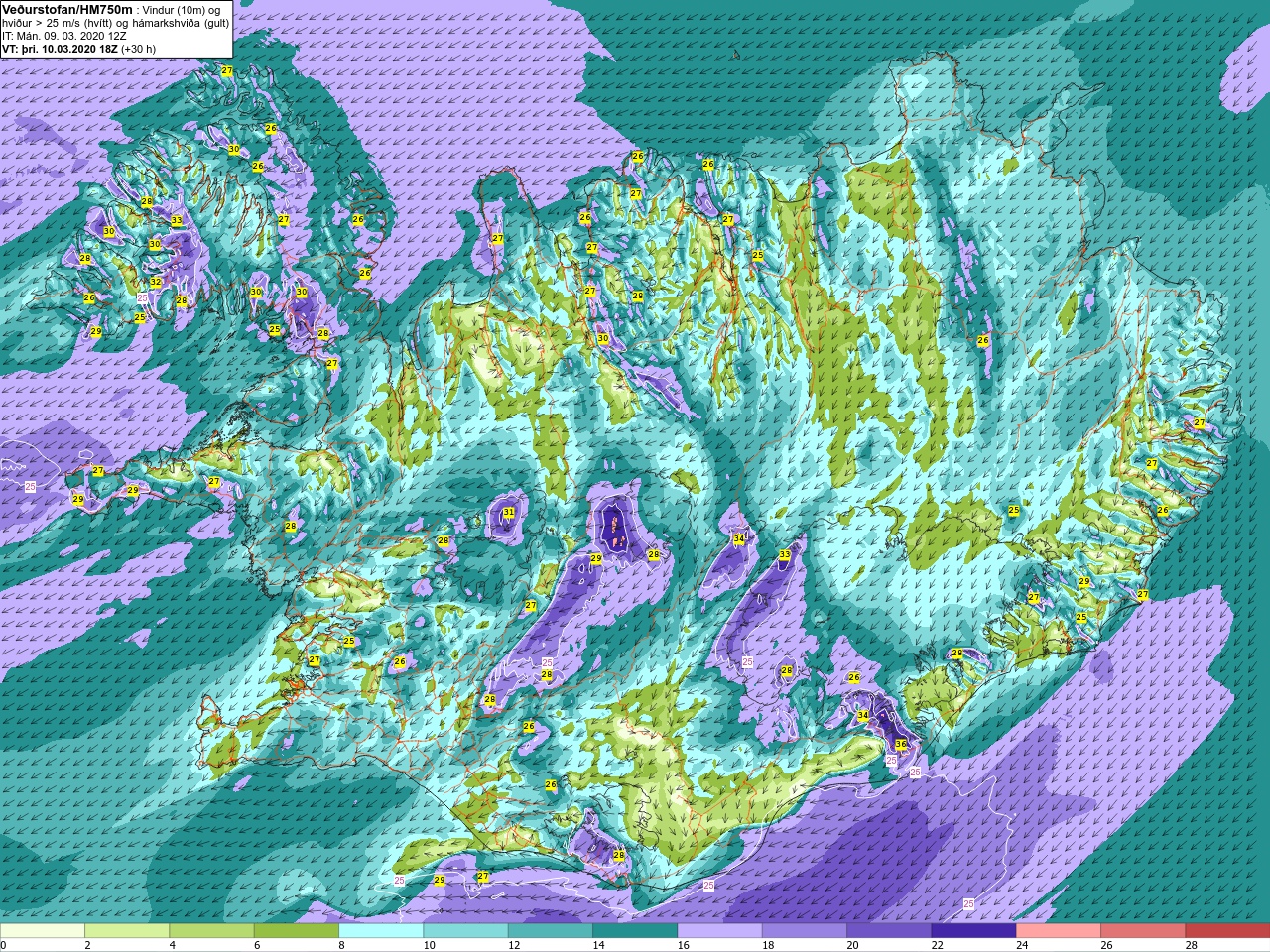
Task: Select the 14–16 dark teal scale swatch
Action: pos(635,931)
